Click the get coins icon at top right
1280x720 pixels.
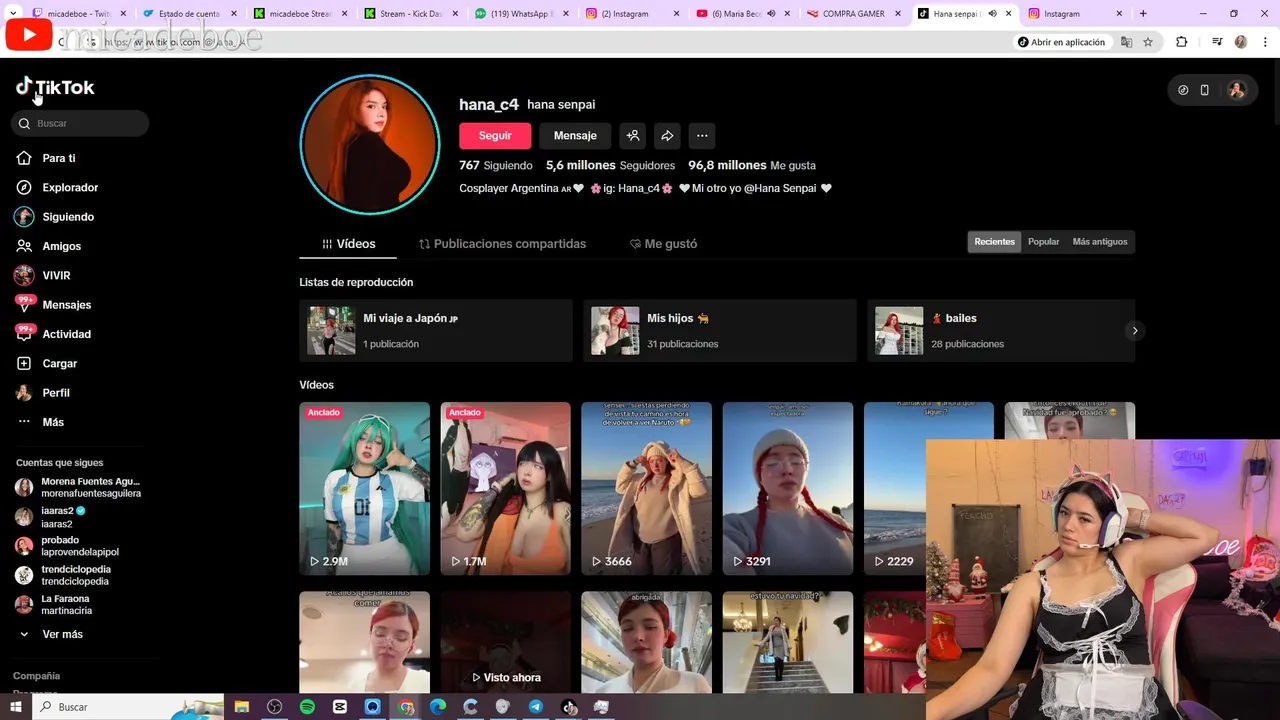[x=1184, y=90]
